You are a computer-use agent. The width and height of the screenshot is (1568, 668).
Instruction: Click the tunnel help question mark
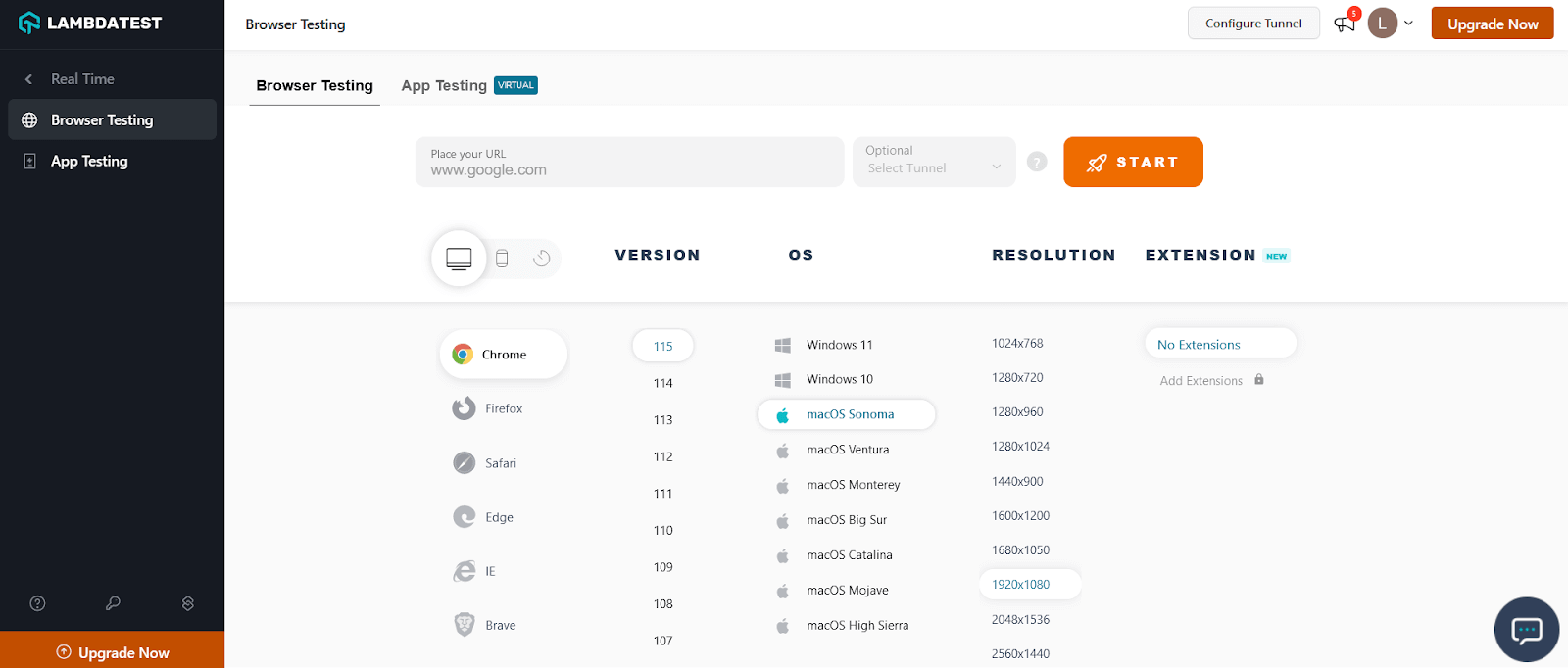[x=1037, y=163]
